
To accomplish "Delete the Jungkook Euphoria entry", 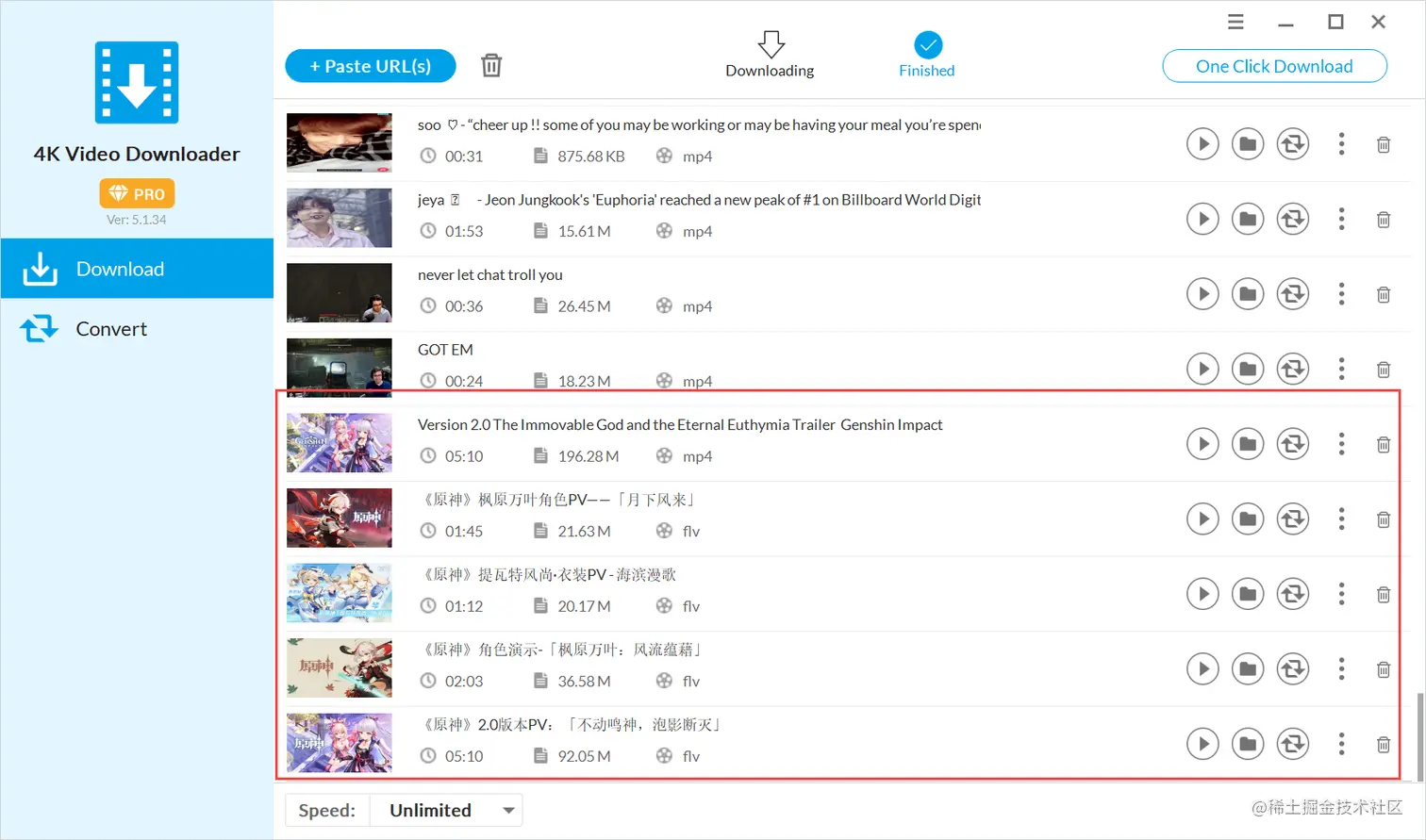I will (x=1384, y=220).
